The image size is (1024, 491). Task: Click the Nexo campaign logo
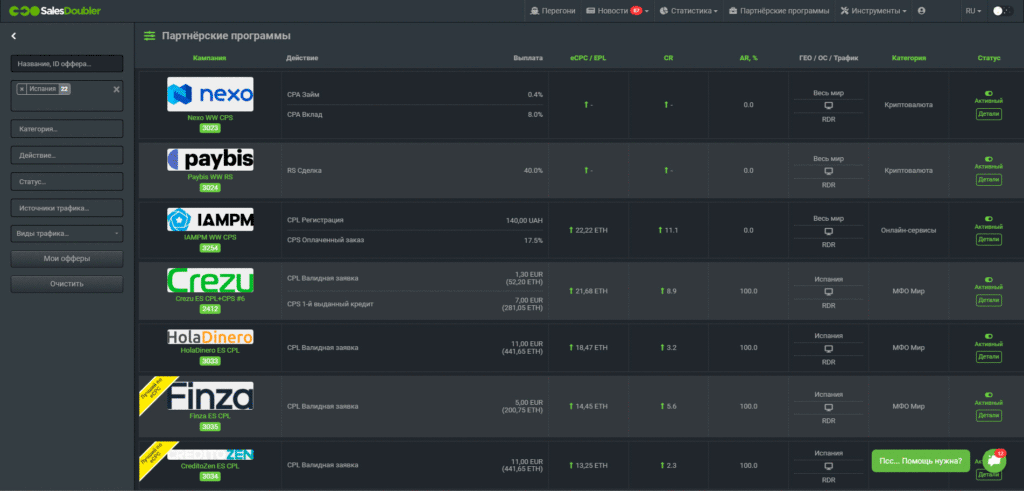(x=210, y=95)
